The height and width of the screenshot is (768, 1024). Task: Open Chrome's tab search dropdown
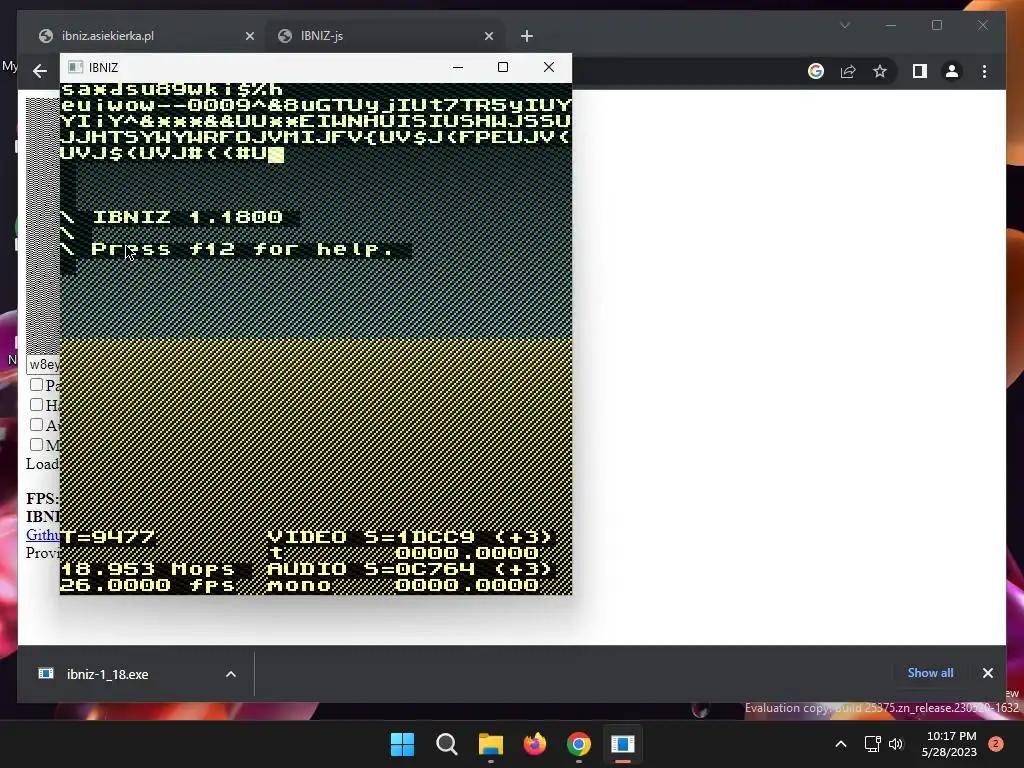click(845, 25)
